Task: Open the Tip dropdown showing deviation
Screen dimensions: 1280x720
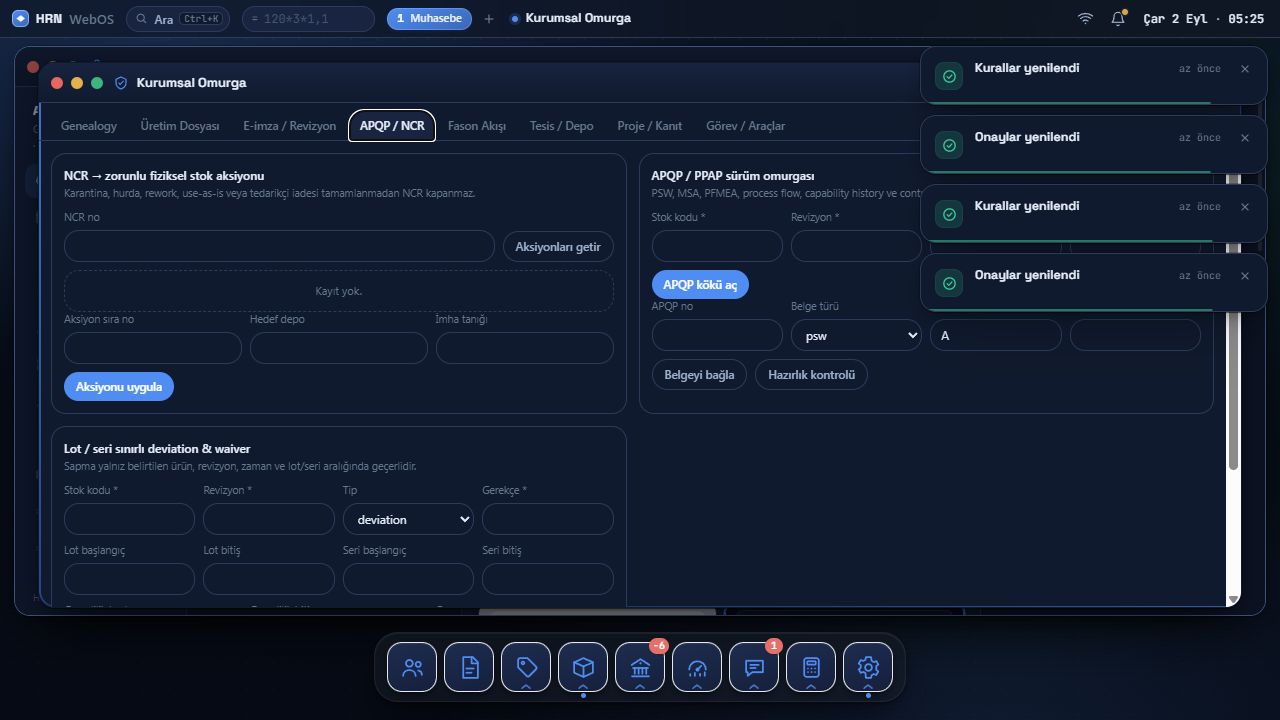Action: [408, 519]
